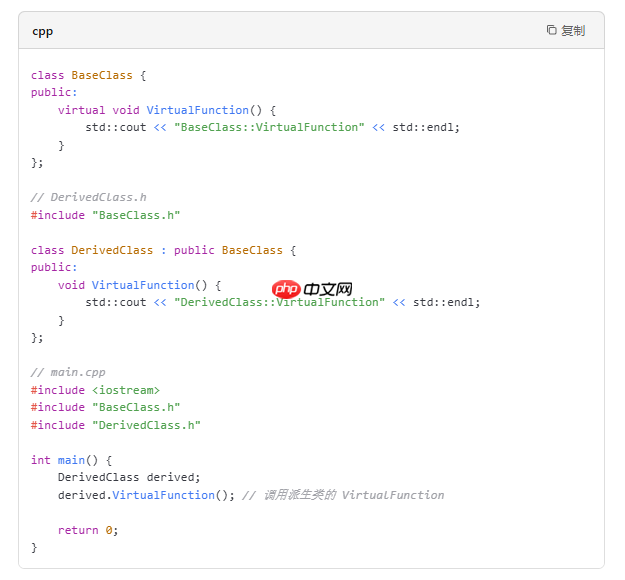625x580 pixels.
Task: Click the "BaseClass::VirtualFunction" string literal
Action: tap(269, 127)
